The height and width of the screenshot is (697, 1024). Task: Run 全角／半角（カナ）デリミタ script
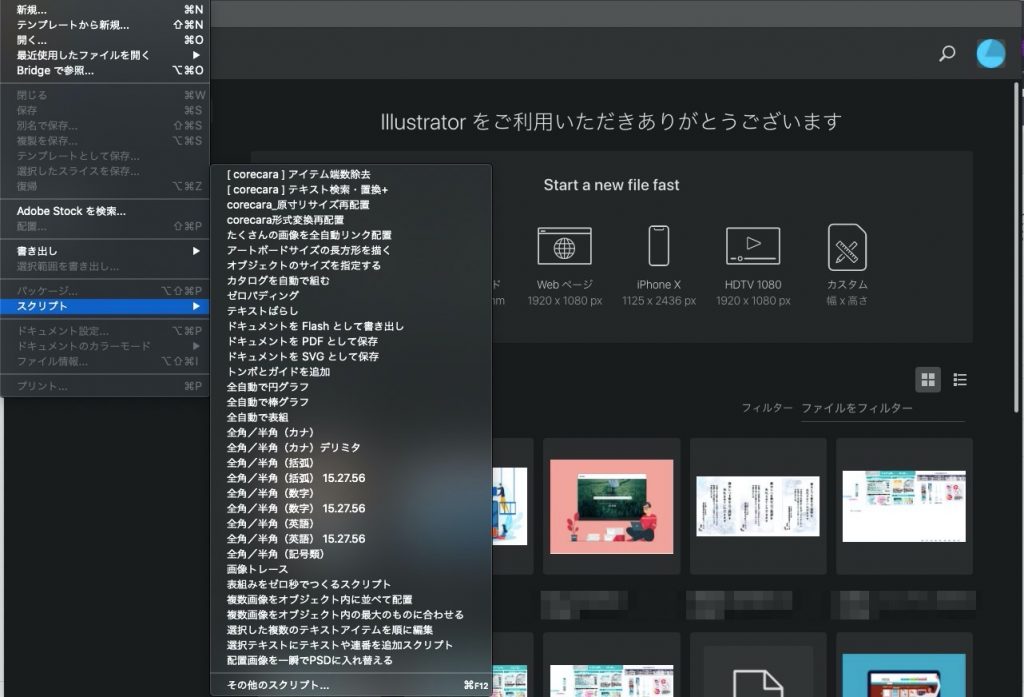point(351,447)
